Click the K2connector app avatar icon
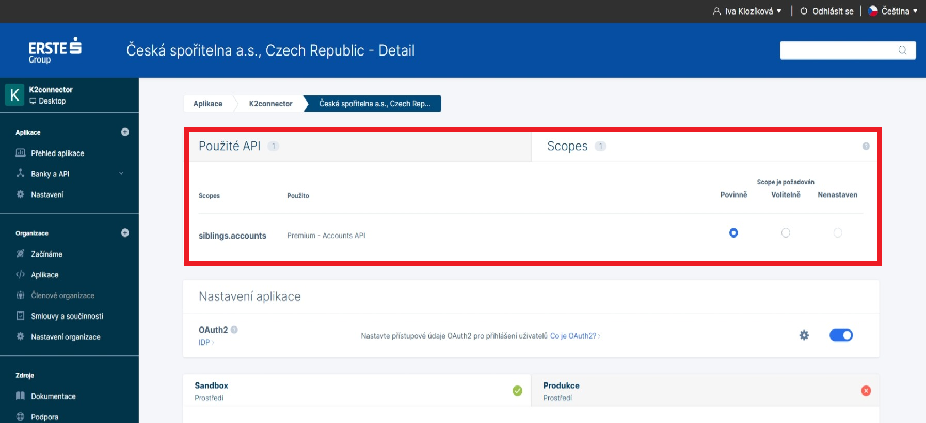The height and width of the screenshot is (423, 926). [x=14, y=95]
